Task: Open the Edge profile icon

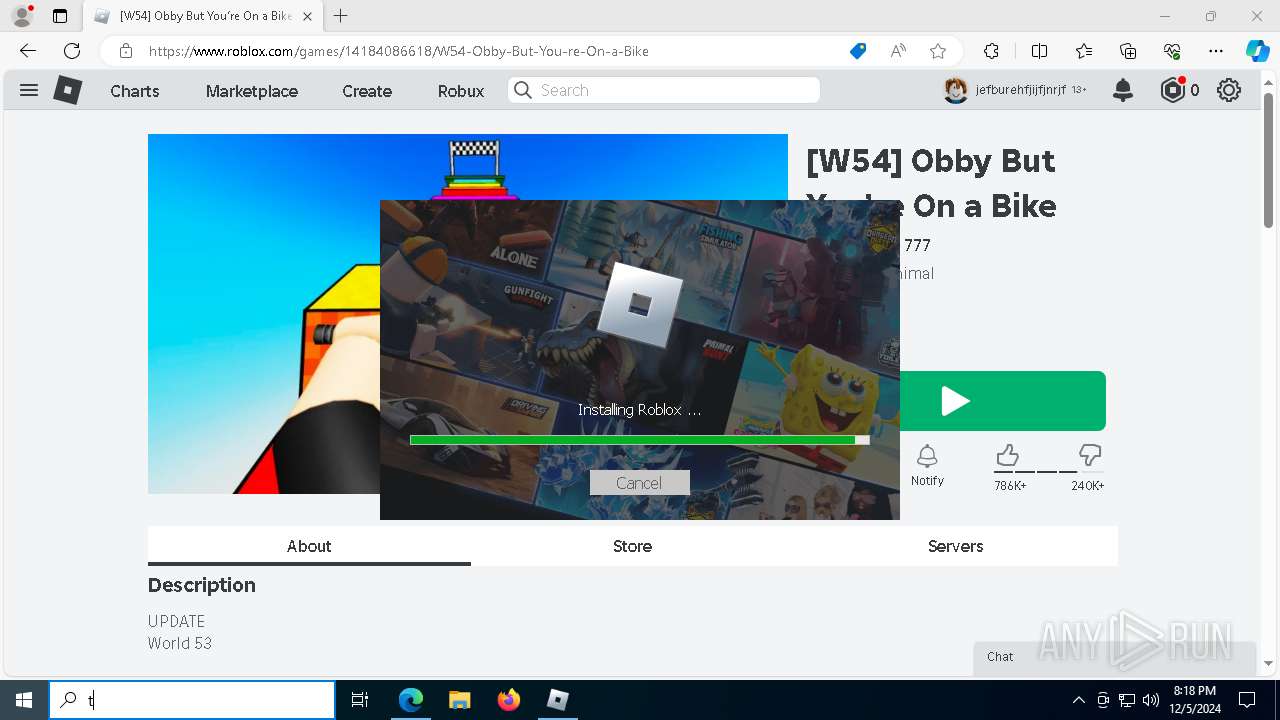Action: tap(22, 16)
